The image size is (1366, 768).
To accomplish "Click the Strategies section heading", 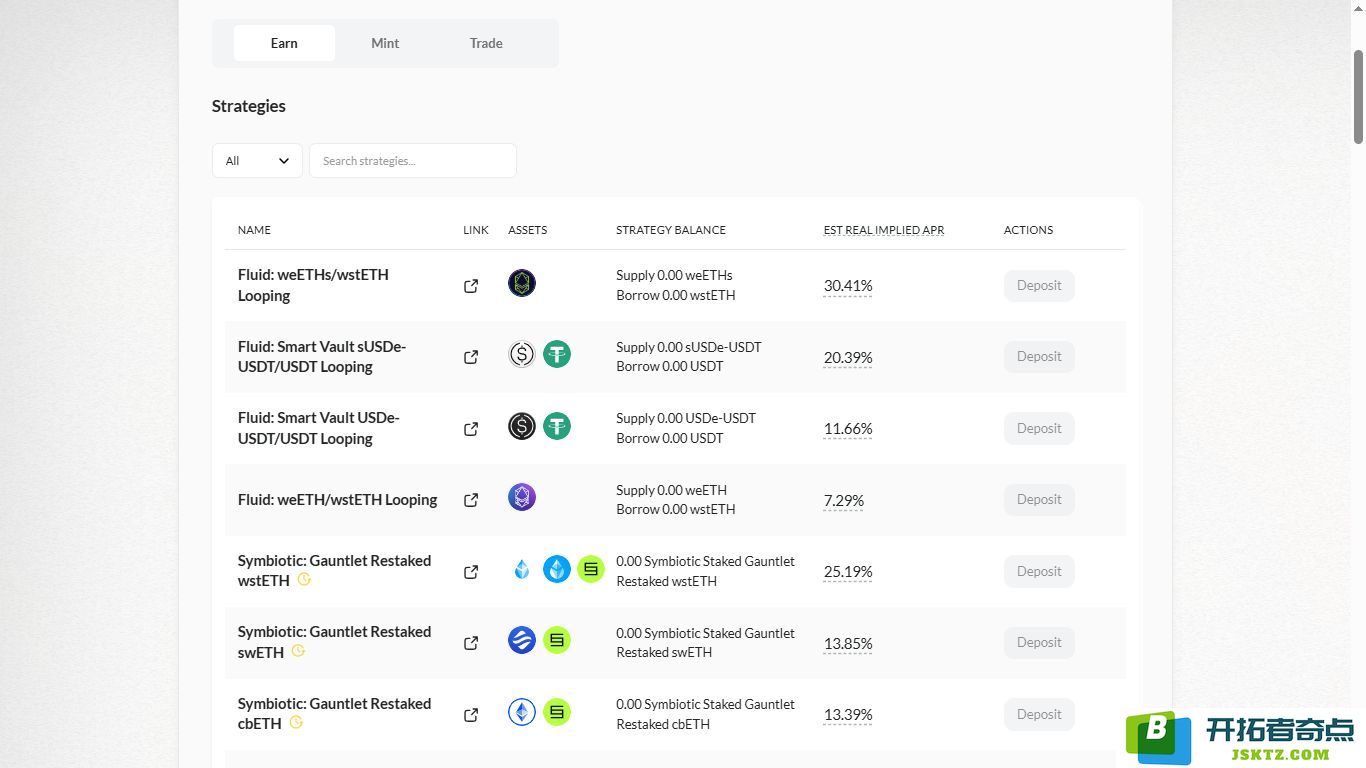I will coord(249,106).
